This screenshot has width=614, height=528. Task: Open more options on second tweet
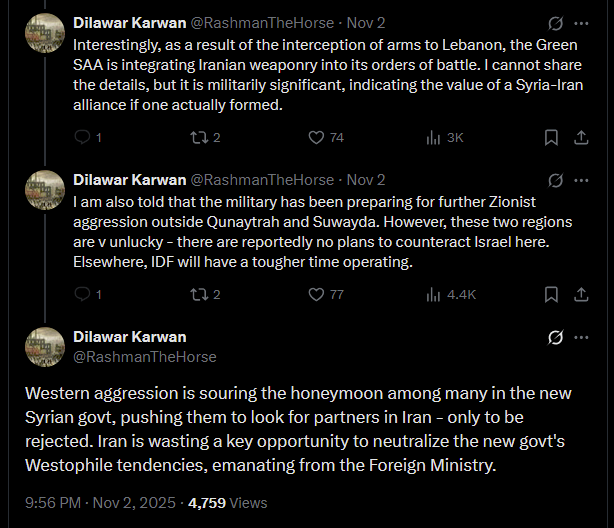583,180
